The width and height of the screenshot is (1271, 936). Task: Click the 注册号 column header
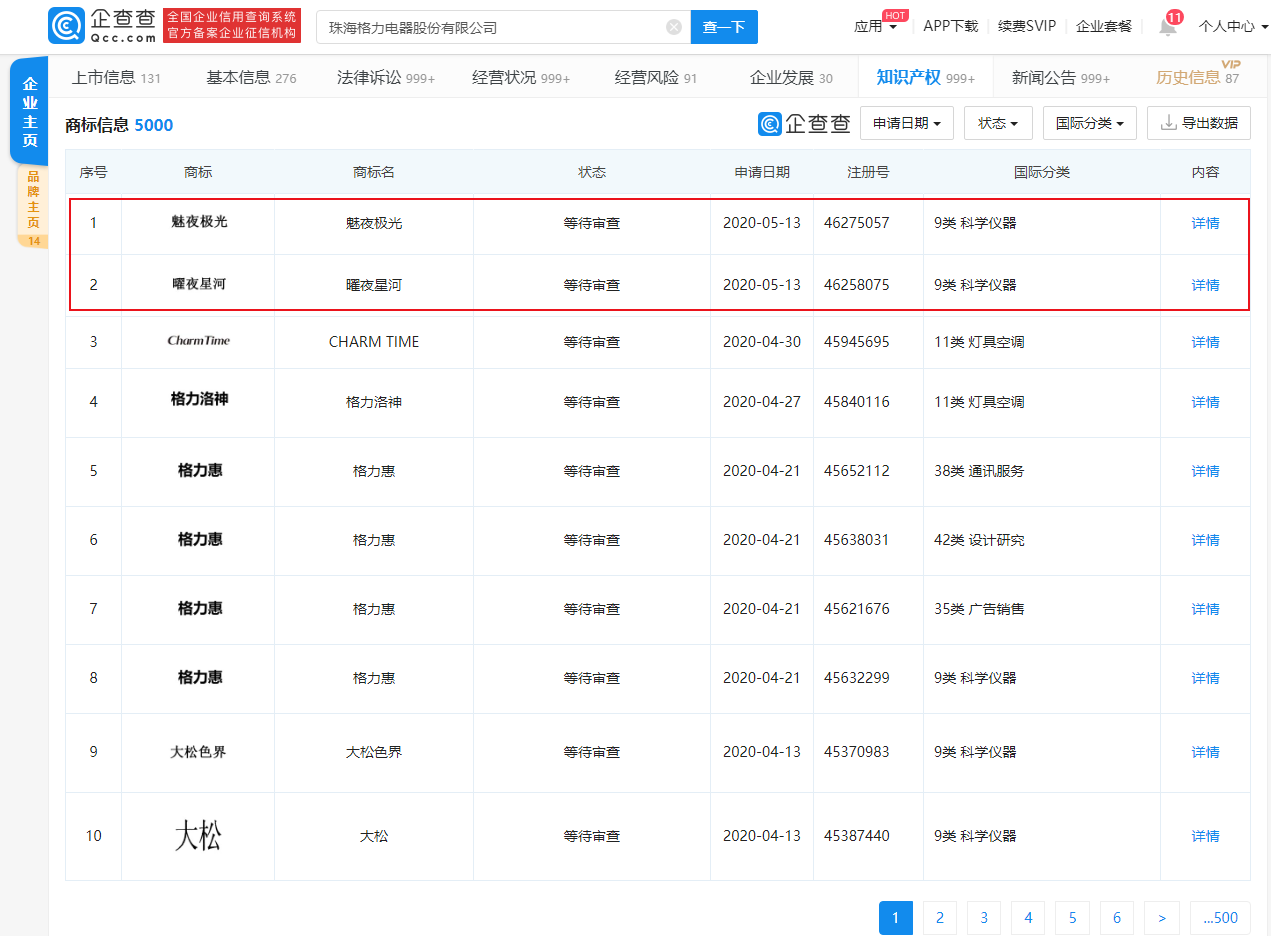868,172
